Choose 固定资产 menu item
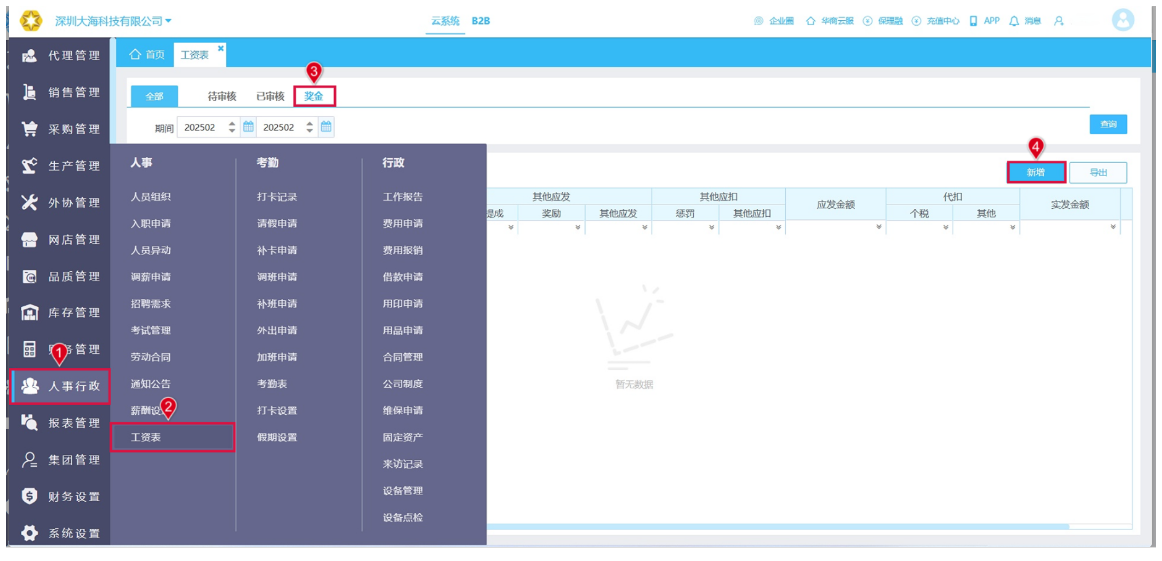The width and height of the screenshot is (1162, 561). coord(403,437)
